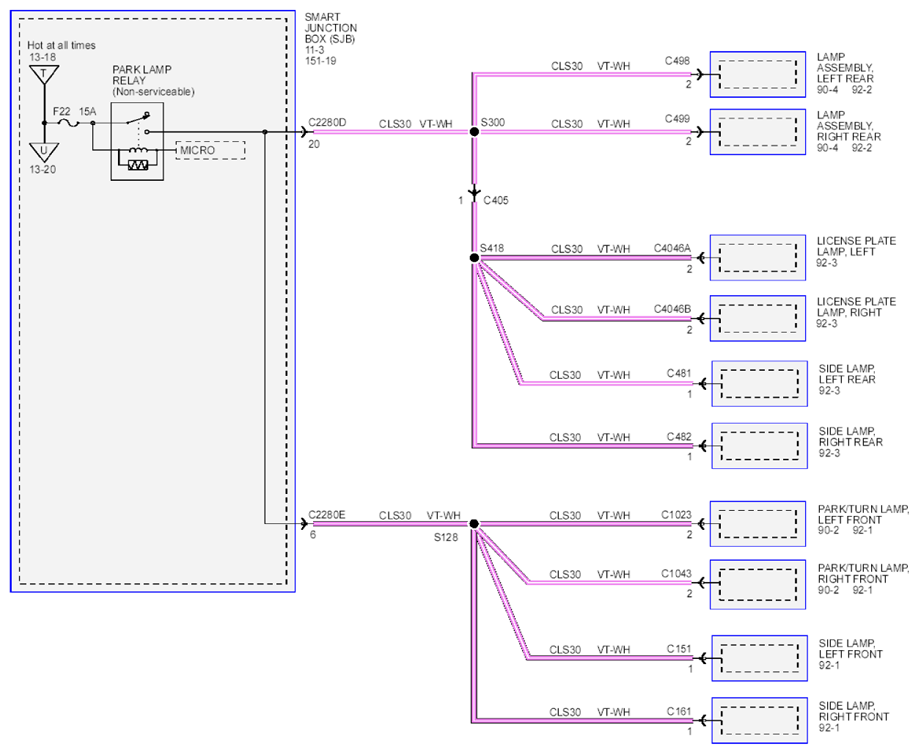Click the C2280D connector label
Viewport: 919px width, 754px height.
coord(327,123)
